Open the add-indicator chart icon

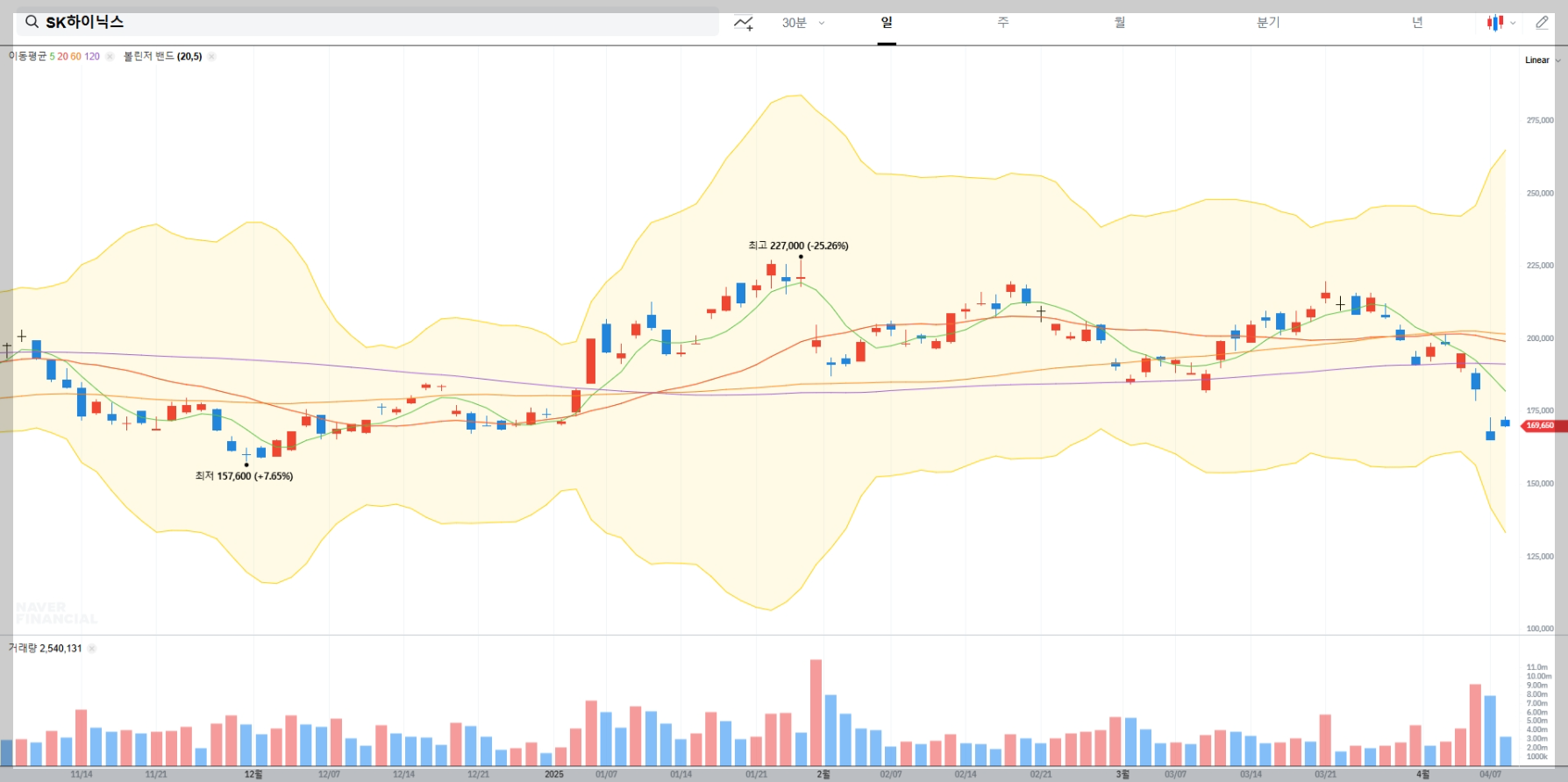coord(744,23)
